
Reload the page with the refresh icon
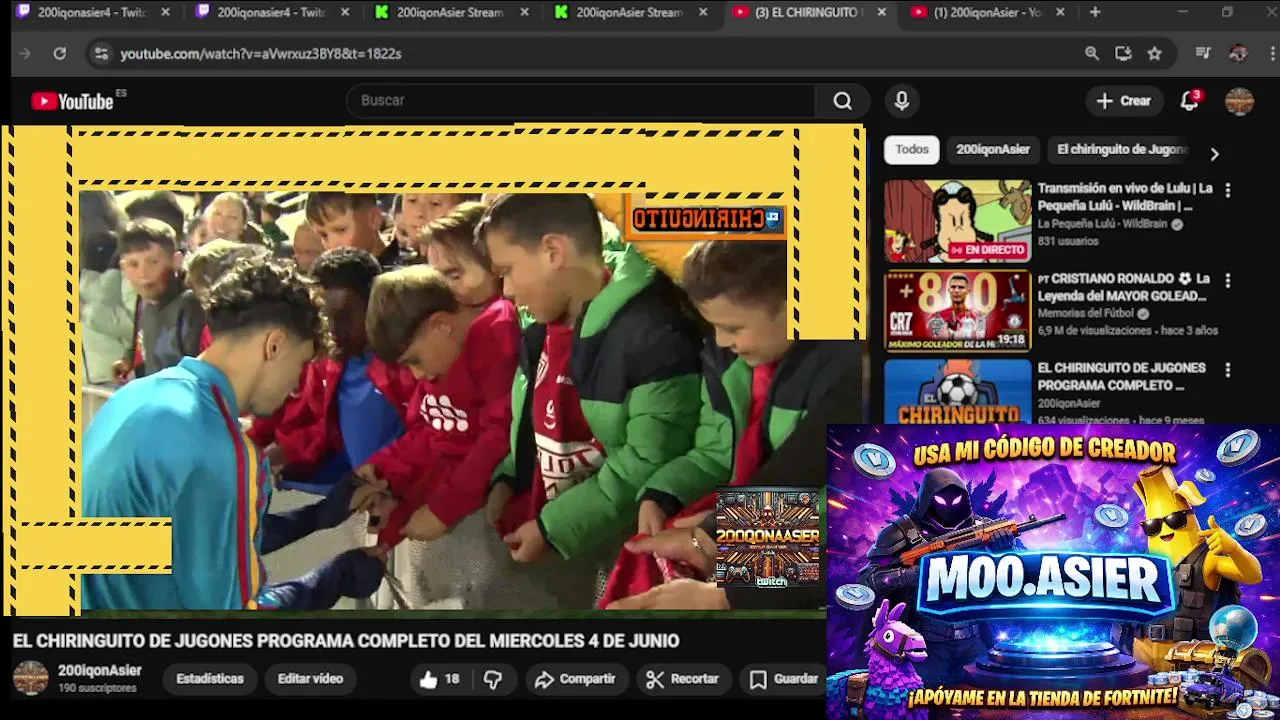click(60, 54)
